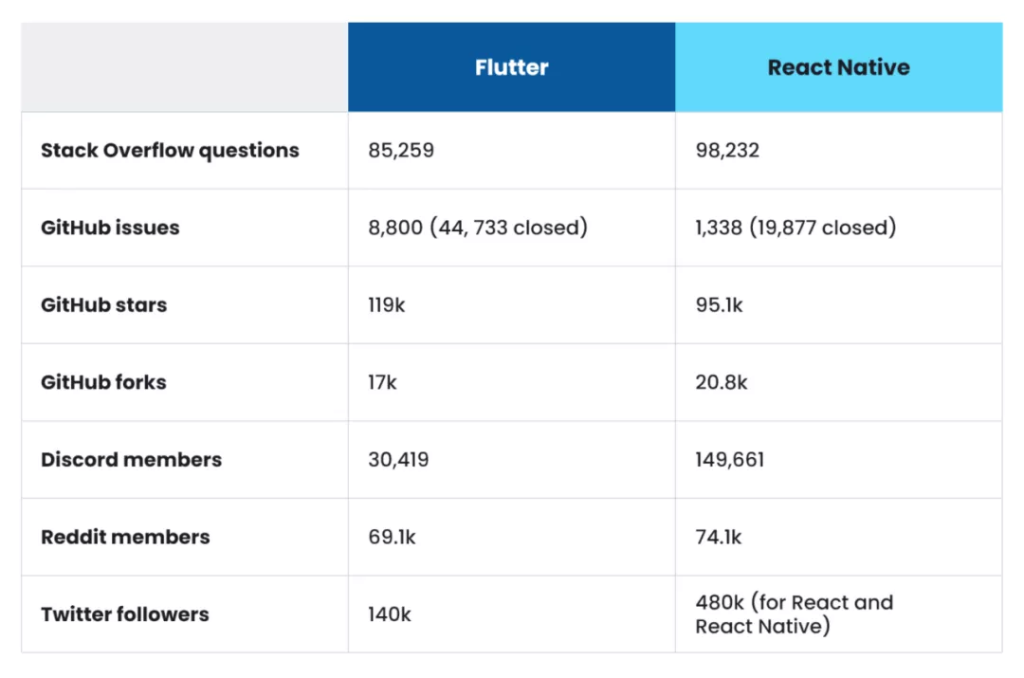Viewport: 1024px width, 678px height.
Task: Select the 1,338 (19,877 closed) cell
Action: [795, 227]
